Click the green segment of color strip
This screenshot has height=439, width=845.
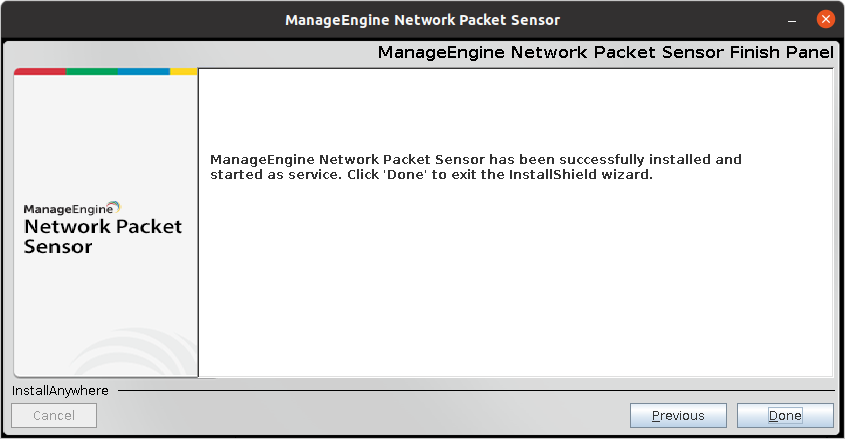point(92,72)
